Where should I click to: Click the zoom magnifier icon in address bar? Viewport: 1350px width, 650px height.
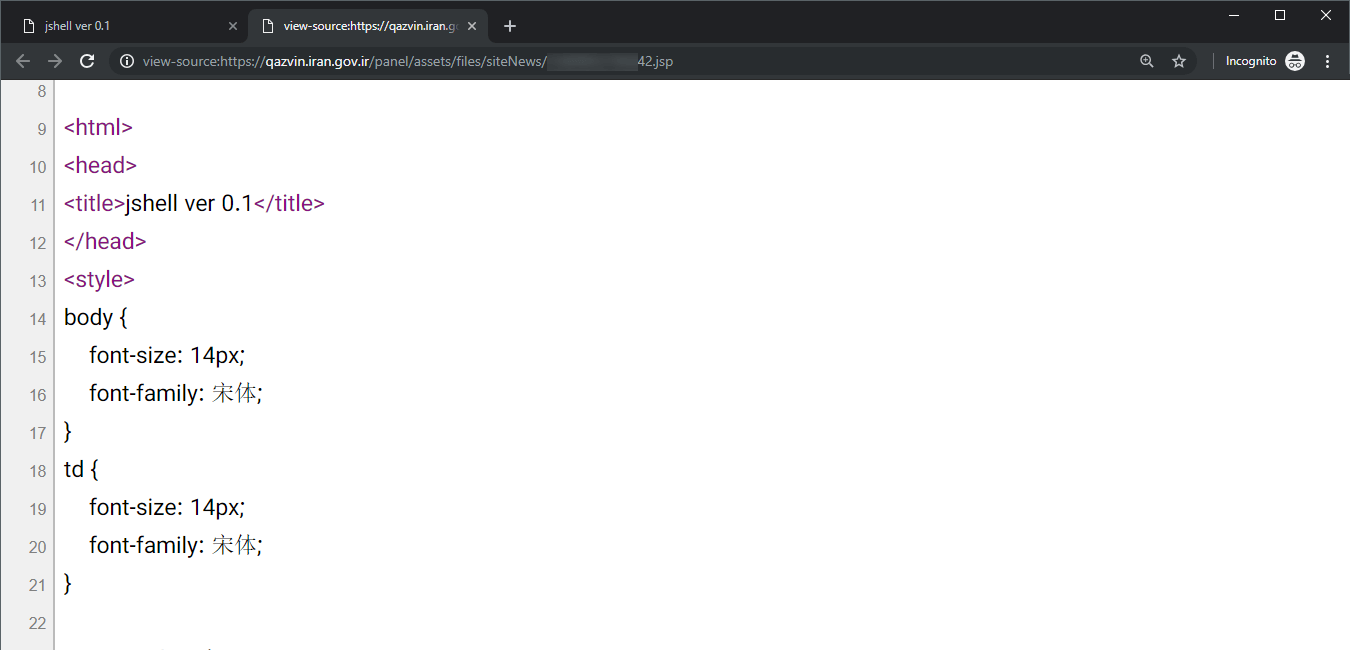tap(1147, 61)
